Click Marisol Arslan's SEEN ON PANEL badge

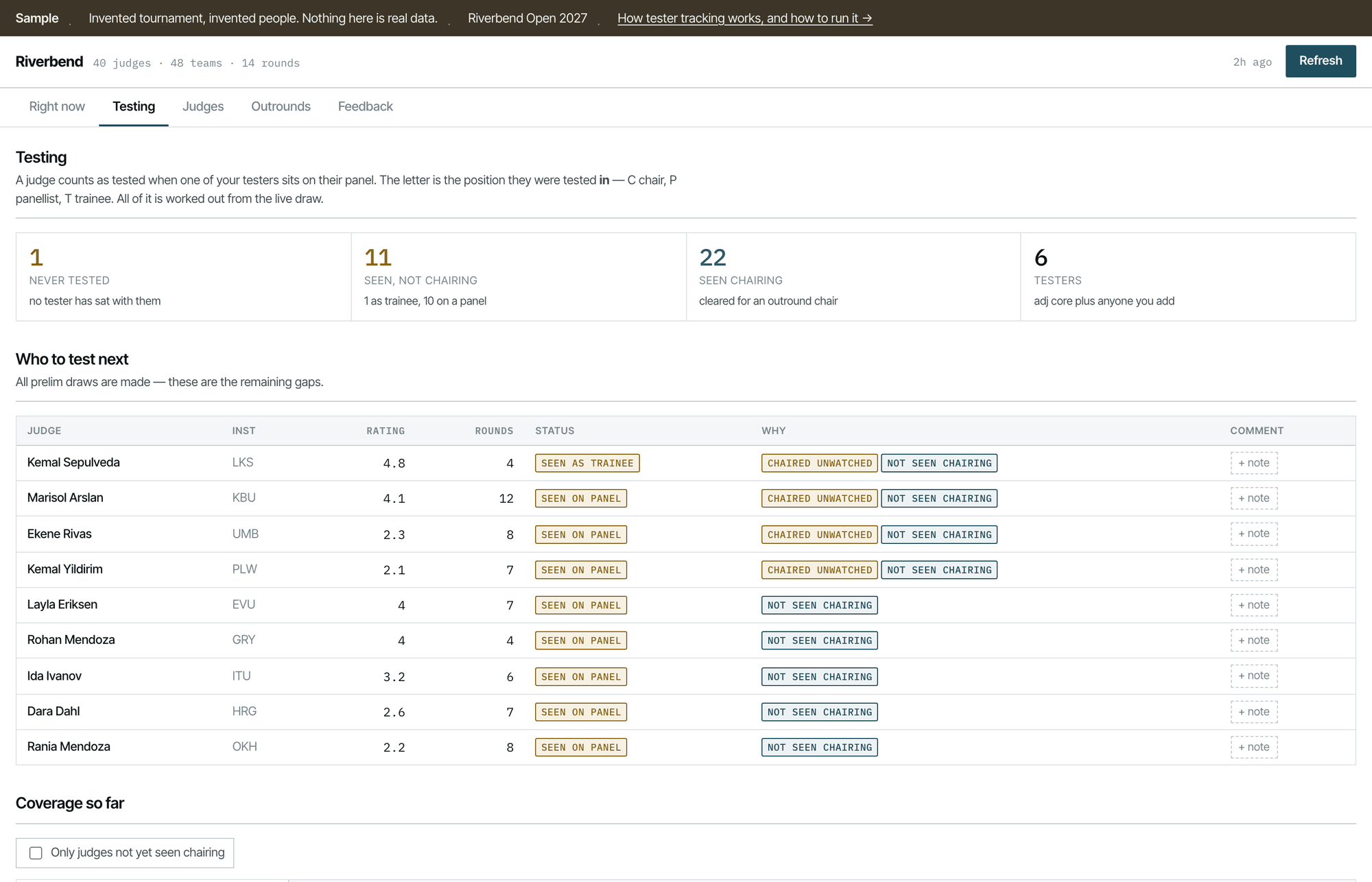tap(580, 499)
